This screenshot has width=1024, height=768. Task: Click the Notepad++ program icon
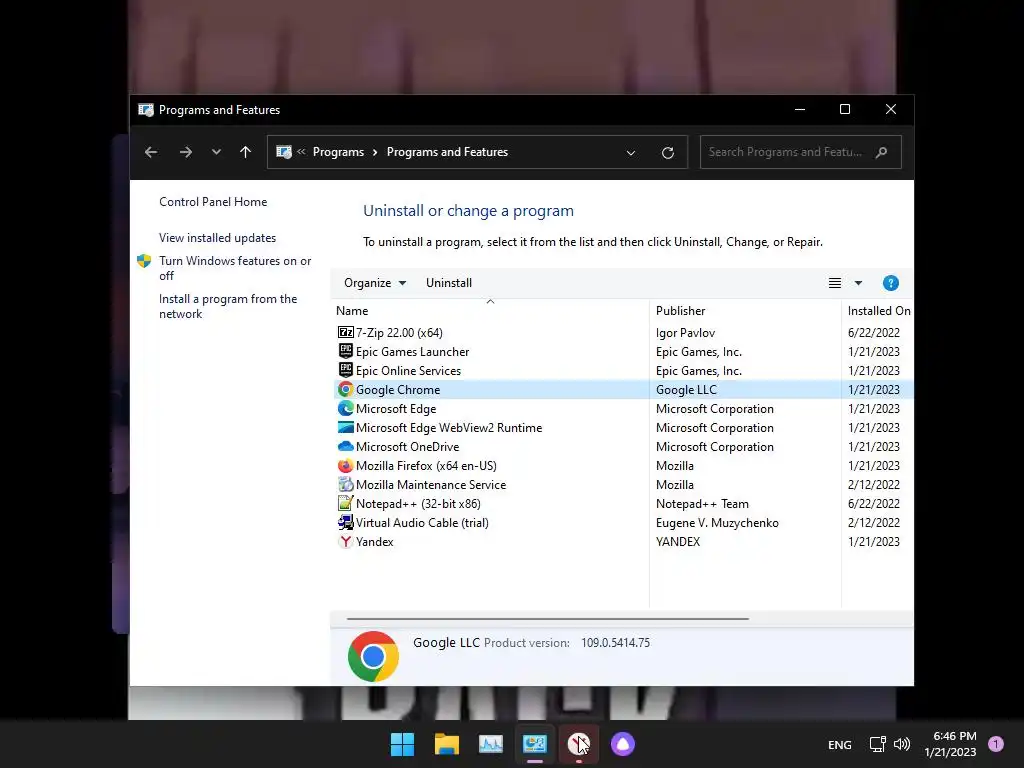click(345, 504)
